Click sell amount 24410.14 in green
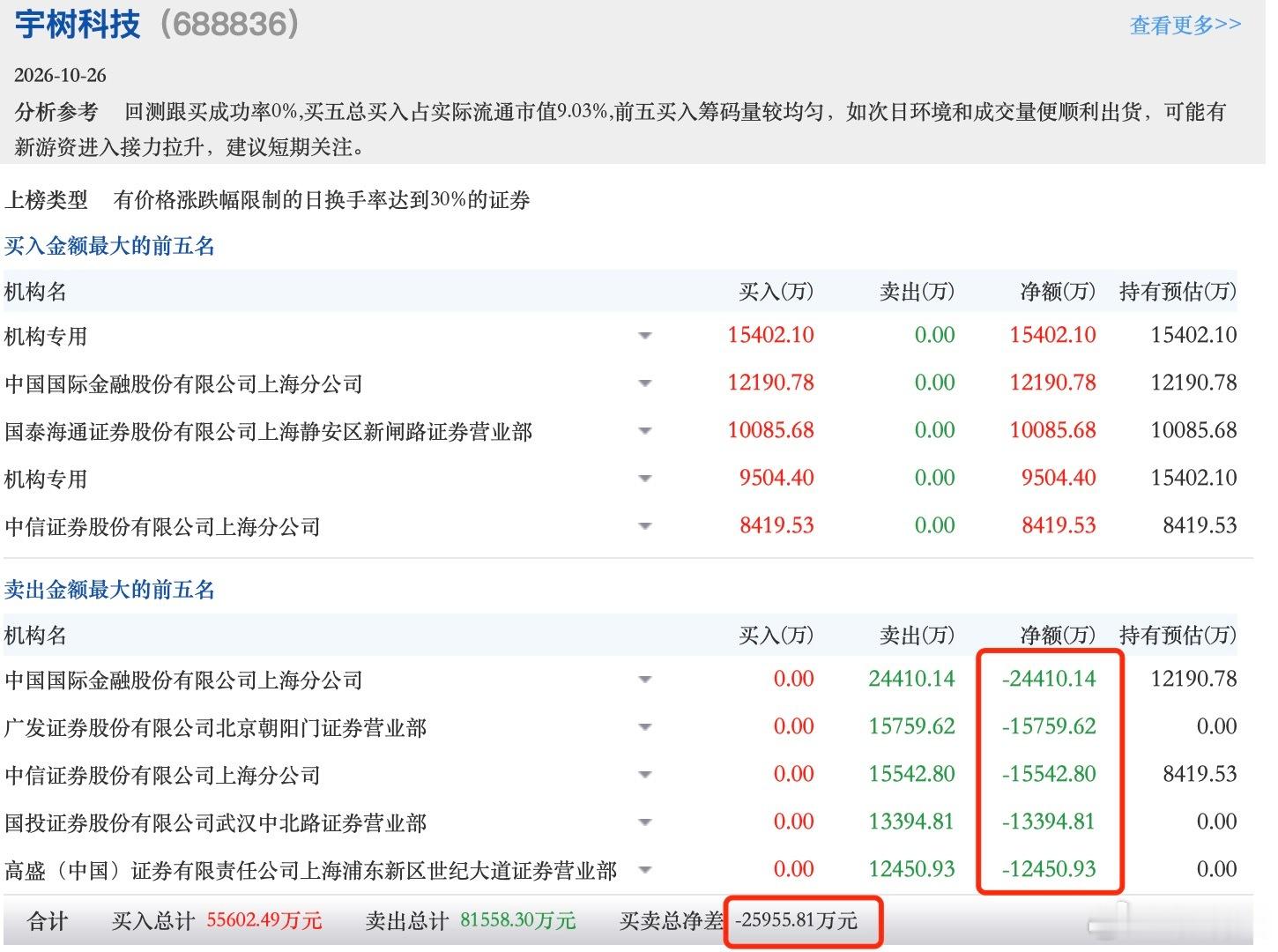The width and height of the screenshot is (1278, 952). (x=911, y=679)
